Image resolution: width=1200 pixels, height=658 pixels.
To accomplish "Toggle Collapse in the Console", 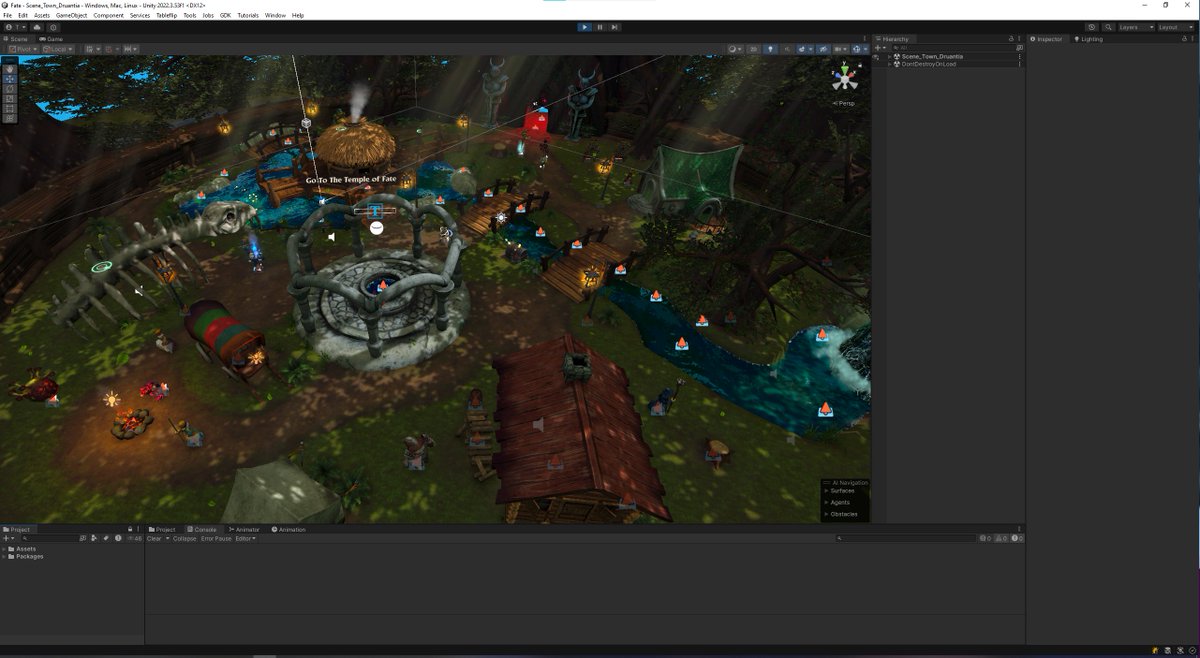I will [185, 538].
